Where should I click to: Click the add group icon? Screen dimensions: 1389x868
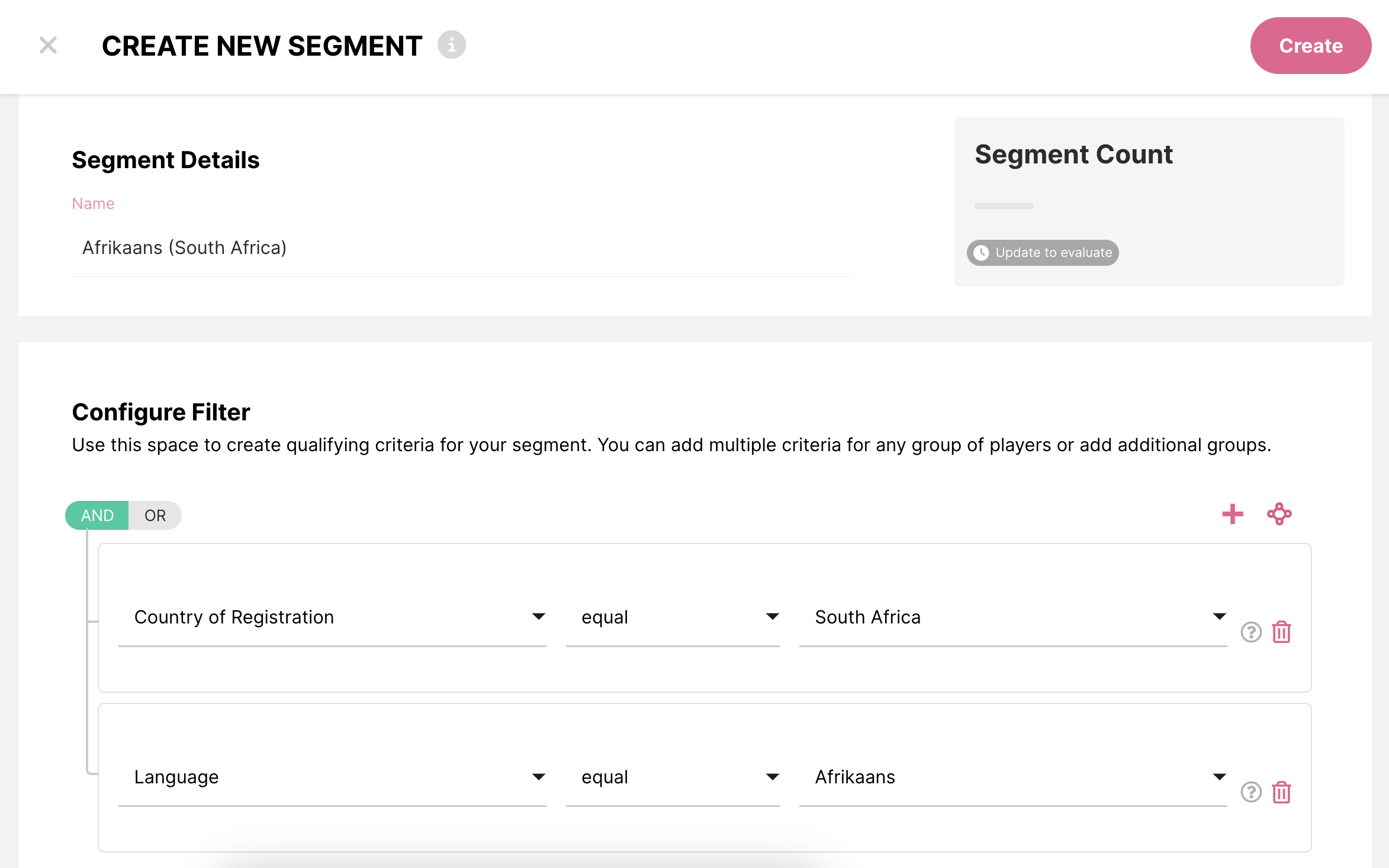click(1279, 514)
